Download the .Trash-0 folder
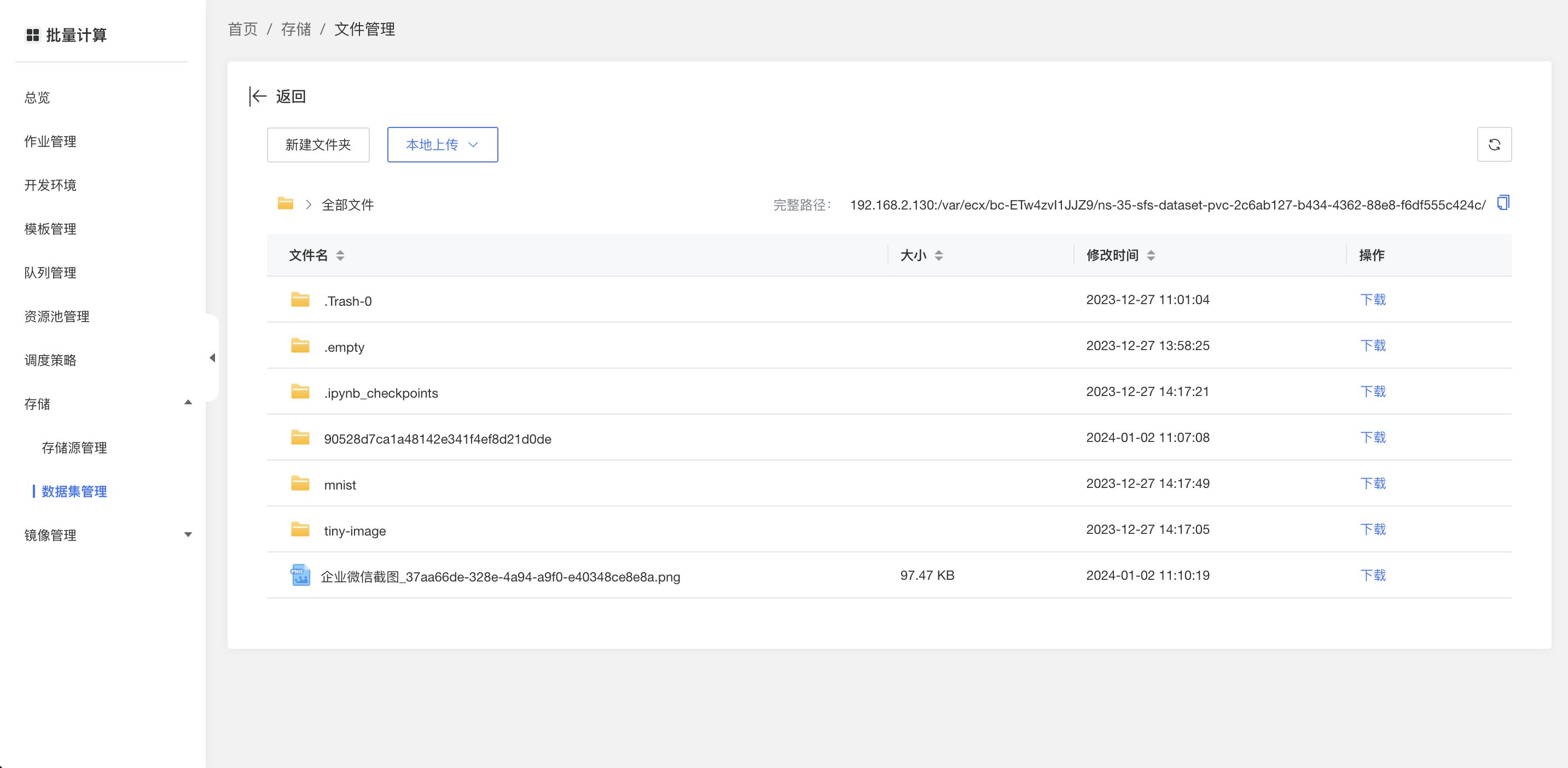Image resolution: width=1568 pixels, height=768 pixels. click(1373, 299)
